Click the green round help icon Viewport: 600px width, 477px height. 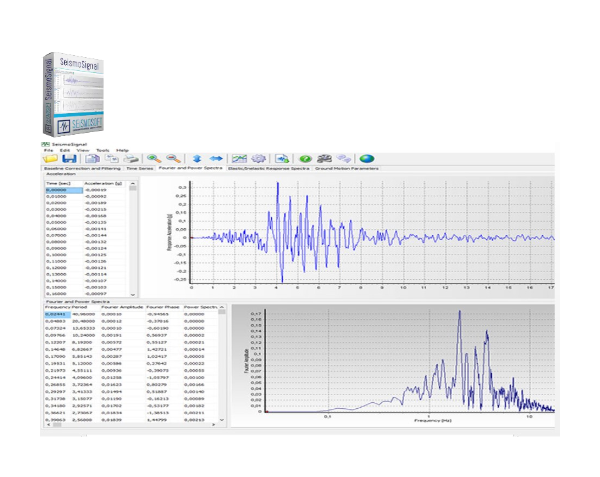306,158
